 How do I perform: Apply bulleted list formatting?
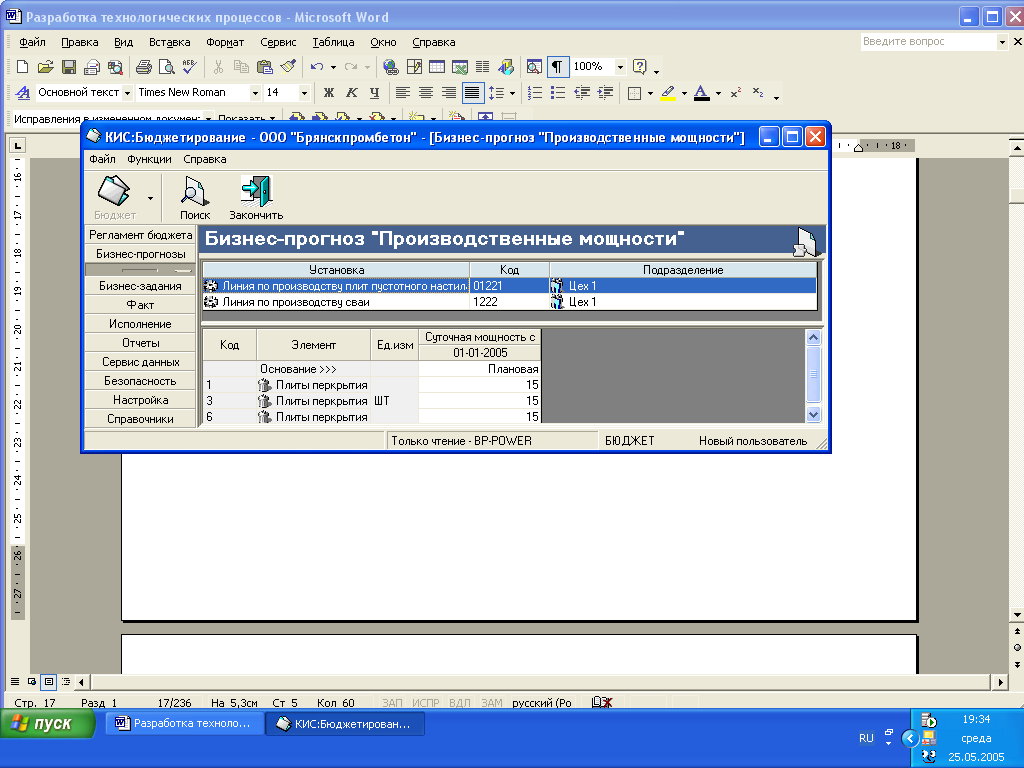click(x=558, y=93)
